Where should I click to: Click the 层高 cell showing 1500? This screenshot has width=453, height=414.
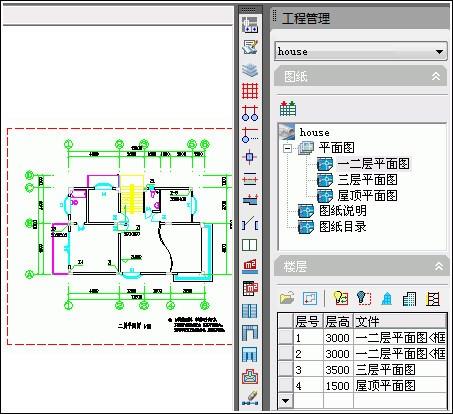tap(338, 386)
